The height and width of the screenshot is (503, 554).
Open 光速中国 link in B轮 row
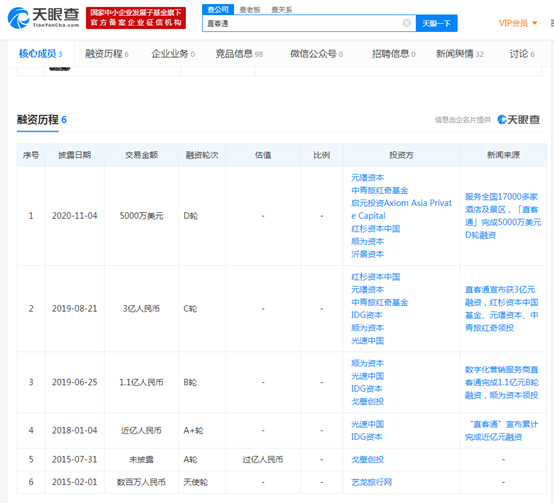[x=367, y=375]
